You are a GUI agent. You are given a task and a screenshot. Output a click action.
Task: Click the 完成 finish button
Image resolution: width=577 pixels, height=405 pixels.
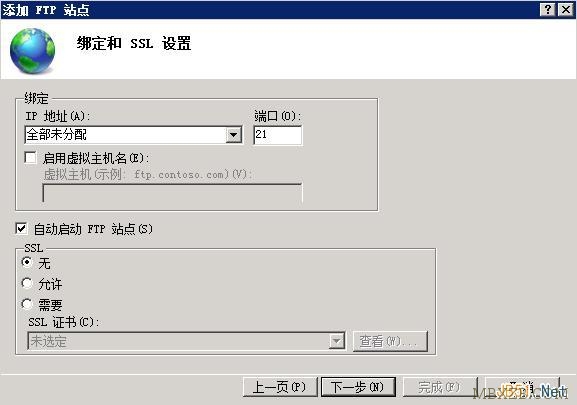pos(440,387)
